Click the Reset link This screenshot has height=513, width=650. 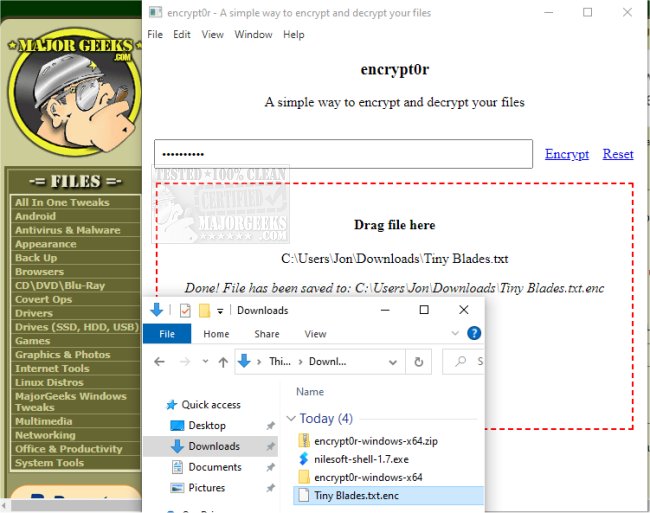618,154
